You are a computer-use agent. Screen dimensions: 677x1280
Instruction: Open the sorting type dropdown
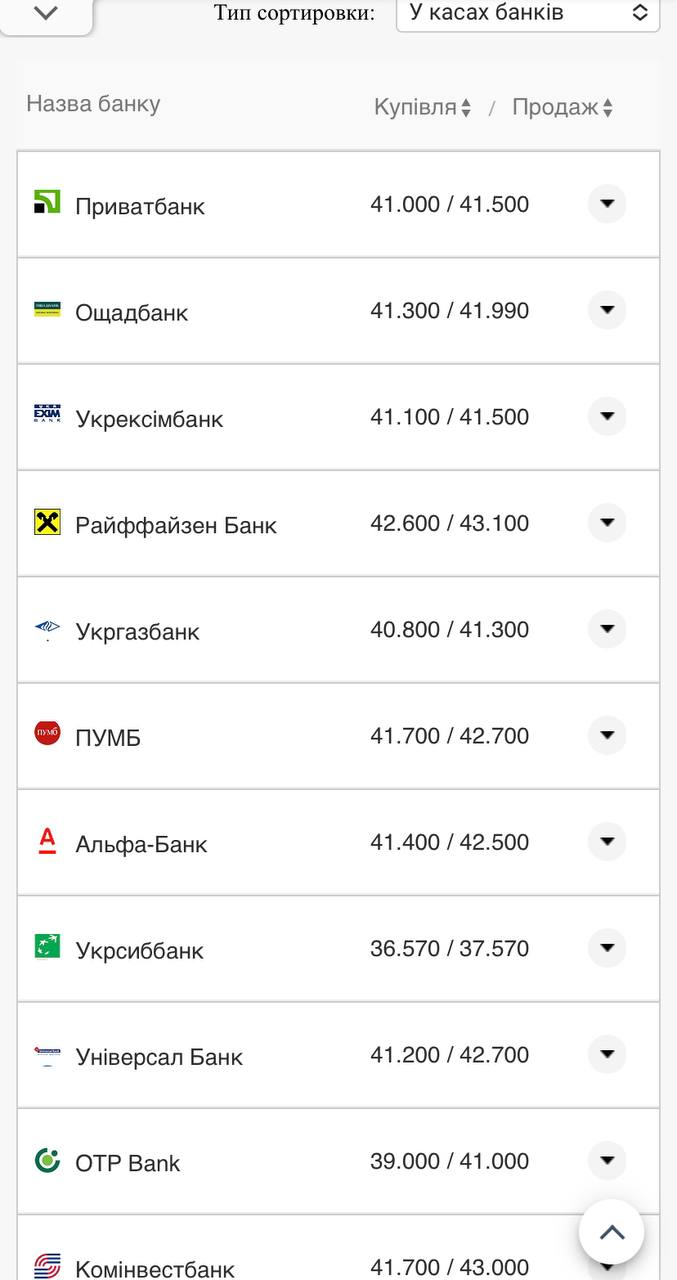click(528, 13)
